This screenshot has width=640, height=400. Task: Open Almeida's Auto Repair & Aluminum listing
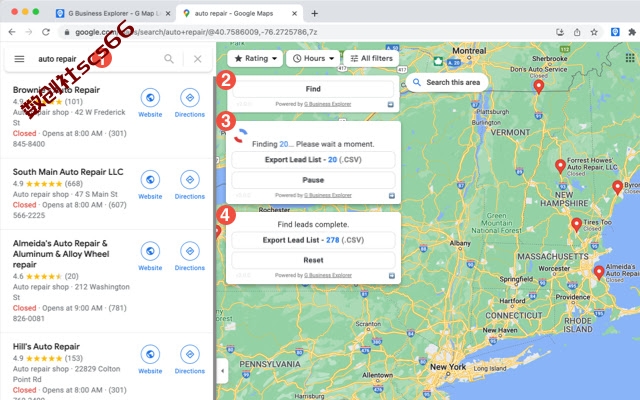[61, 254]
